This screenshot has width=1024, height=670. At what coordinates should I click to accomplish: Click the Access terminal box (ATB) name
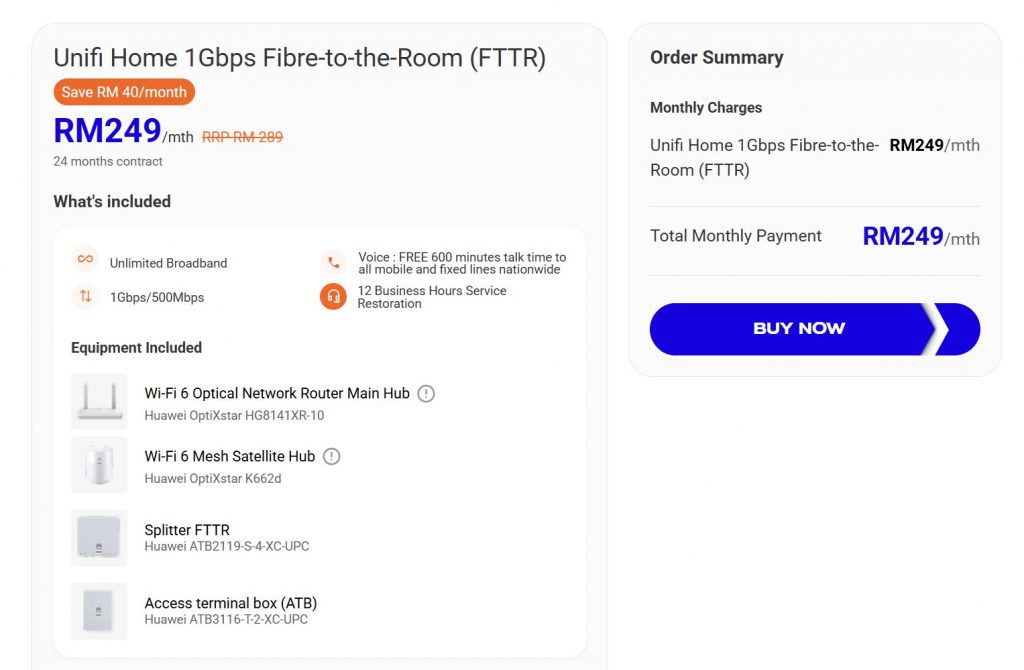[231, 603]
